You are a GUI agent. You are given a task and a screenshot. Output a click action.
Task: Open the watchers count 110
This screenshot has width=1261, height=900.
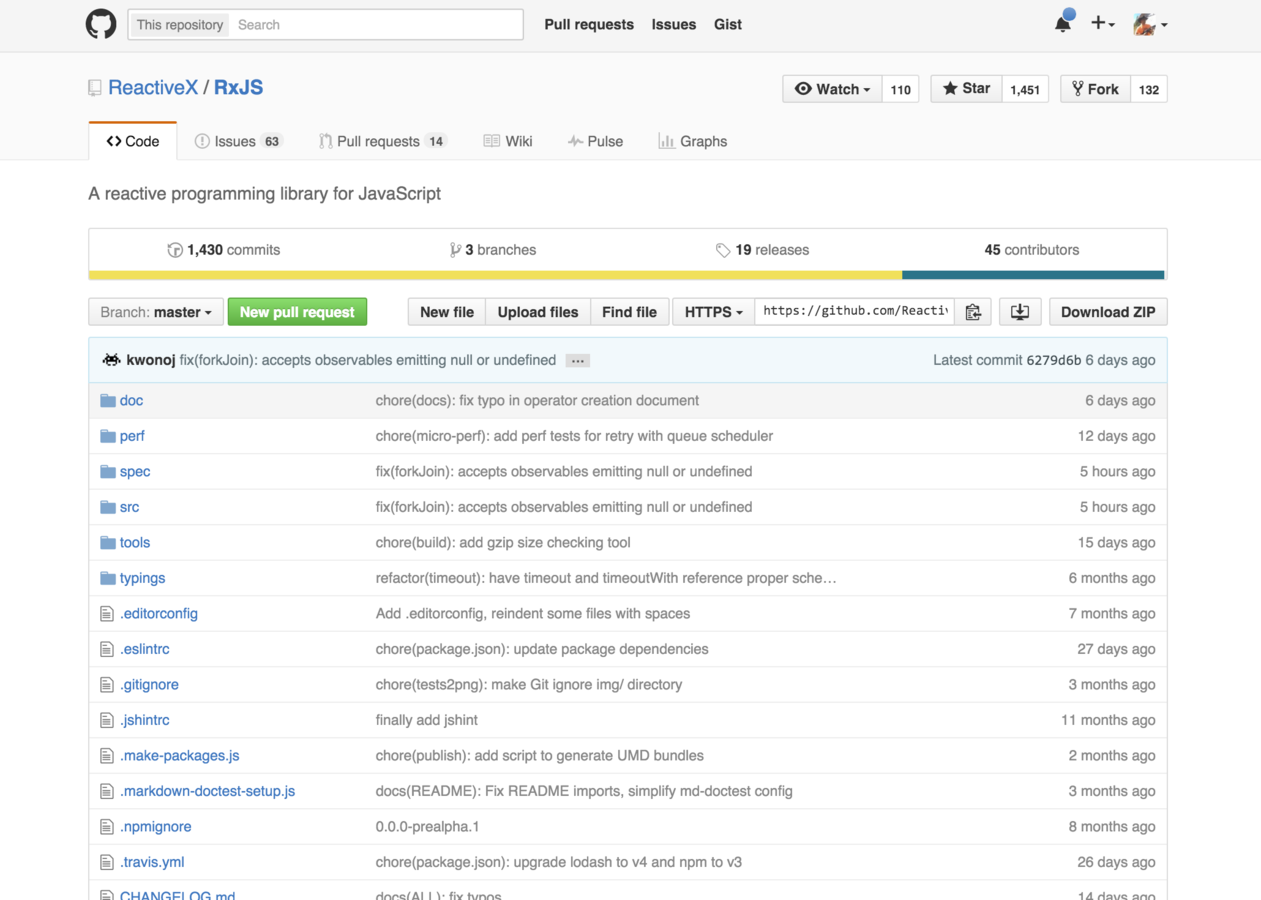click(901, 89)
